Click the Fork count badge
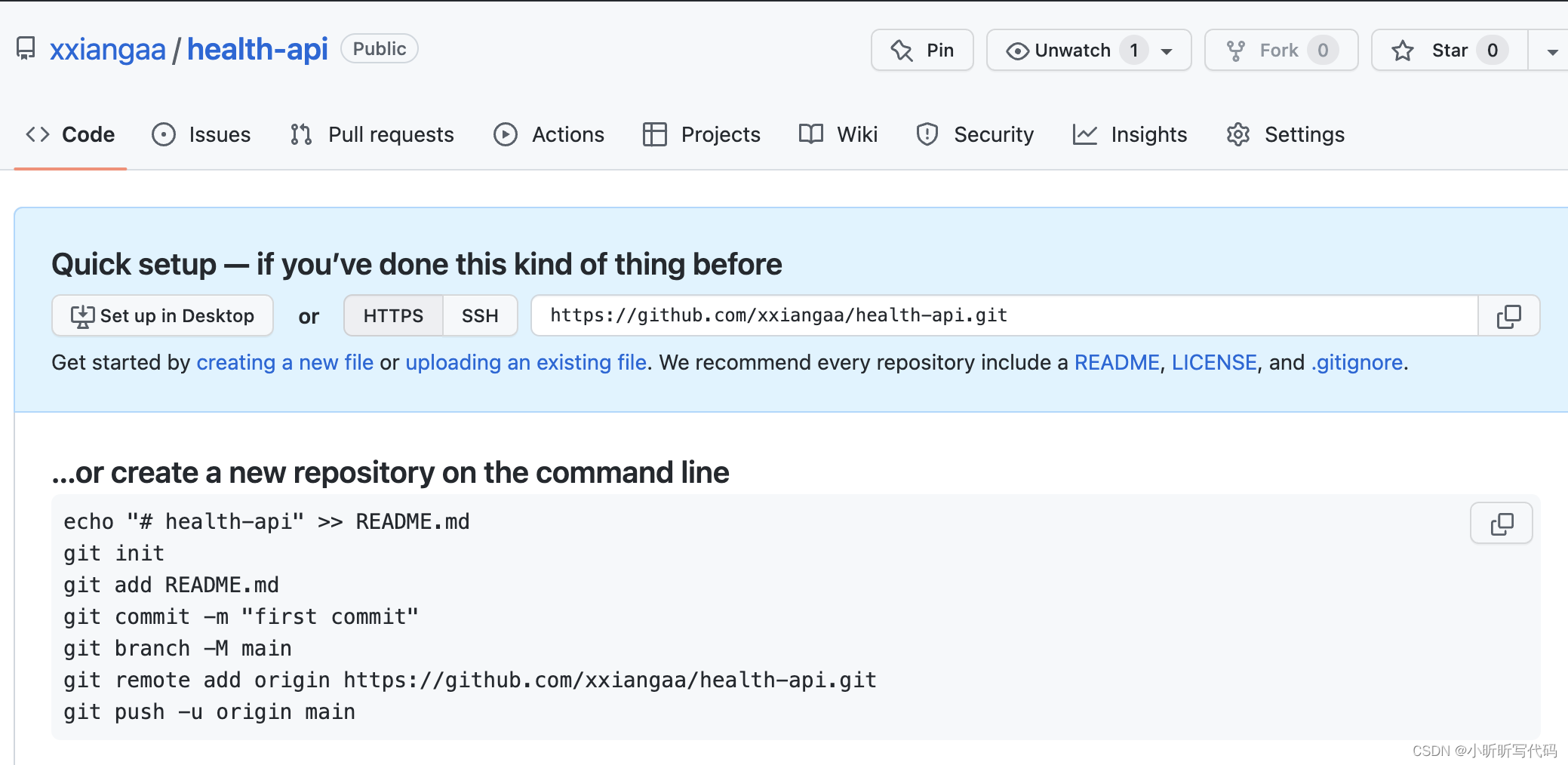 tap(1323, 51)
